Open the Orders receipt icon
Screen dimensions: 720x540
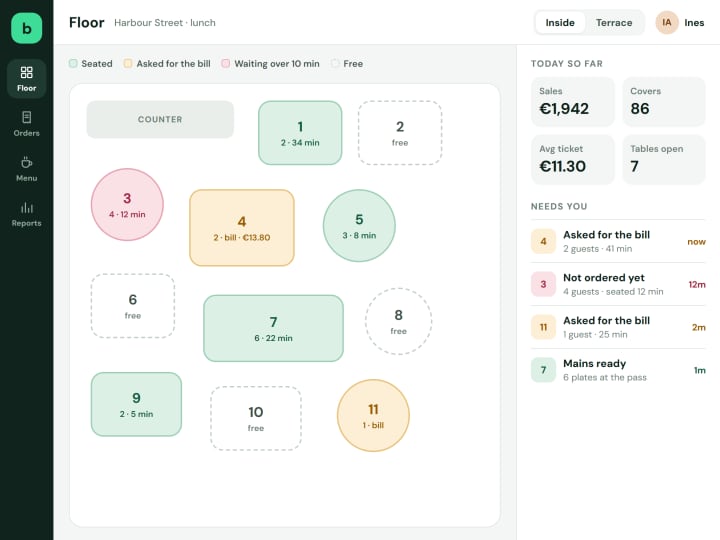pyautogui.click(x=27, y=117)
